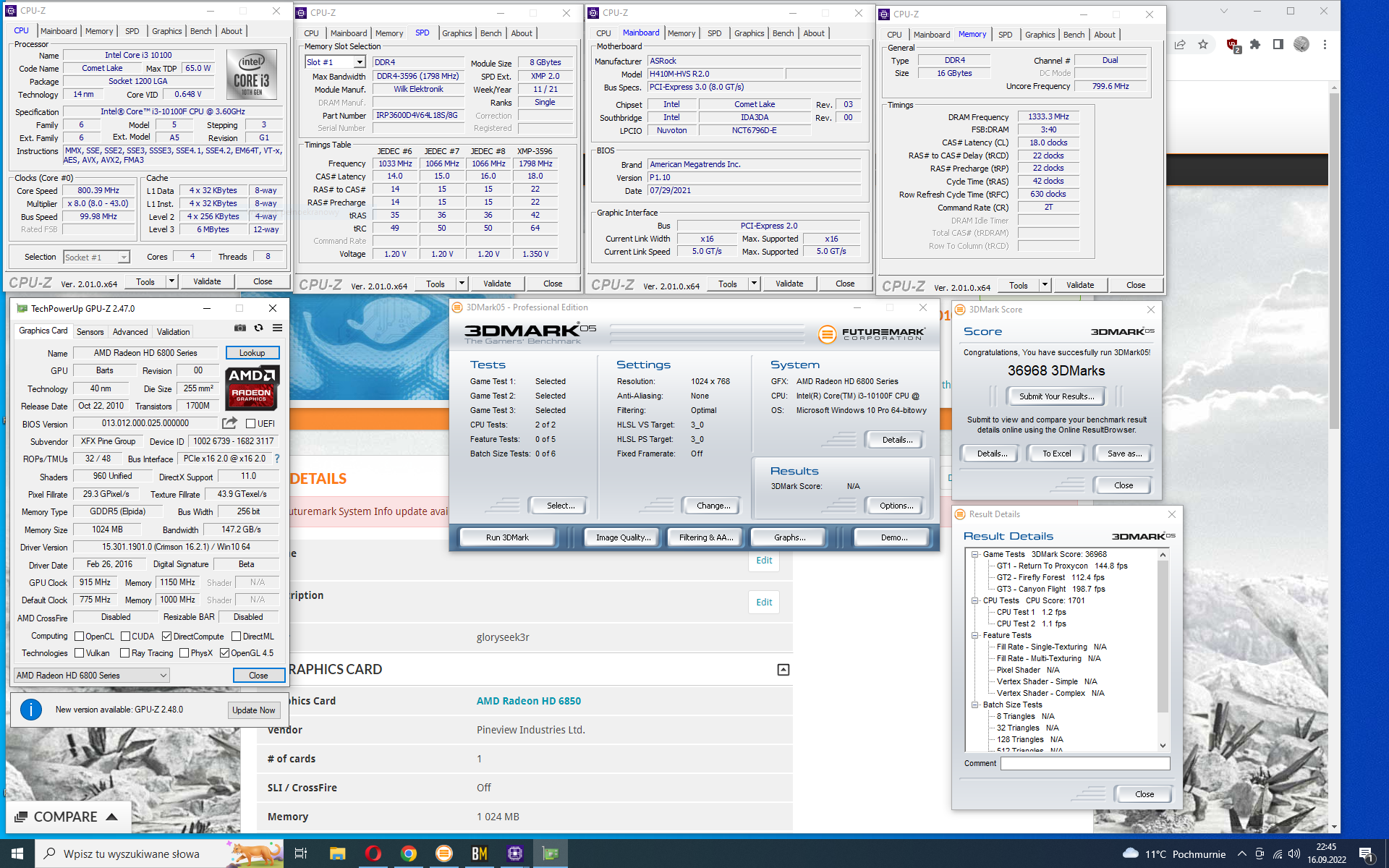The width and height of the screenshot is (1389, 868).
Task: Open the browser three-dot menu
Action: [x=1325, y=45]
